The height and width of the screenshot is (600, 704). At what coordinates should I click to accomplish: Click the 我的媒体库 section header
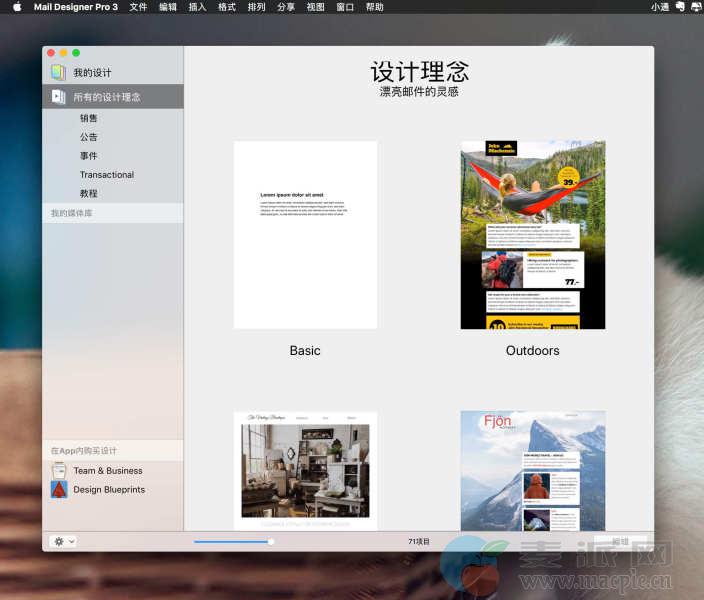tap(72, 213)
